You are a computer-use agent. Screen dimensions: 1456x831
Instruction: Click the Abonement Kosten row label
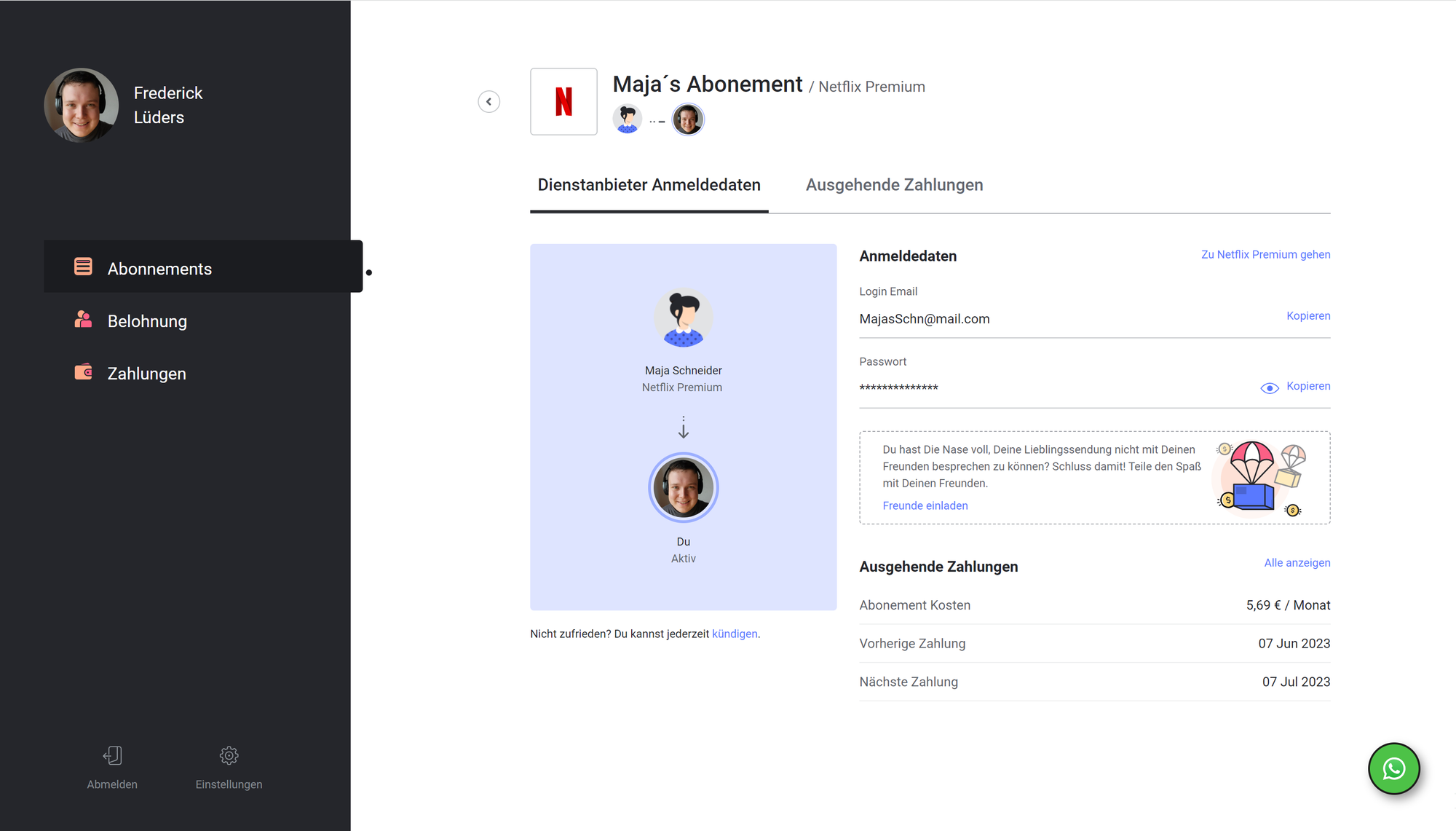[914, 605]
